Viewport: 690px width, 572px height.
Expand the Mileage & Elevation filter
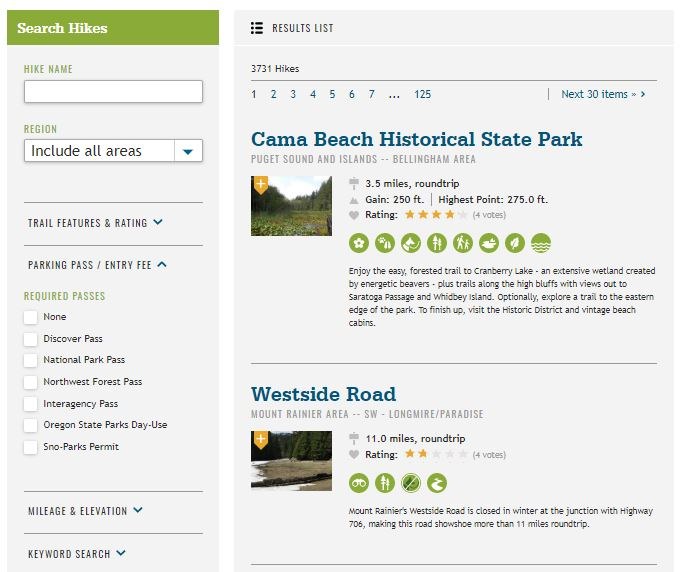tap(85, 511)
